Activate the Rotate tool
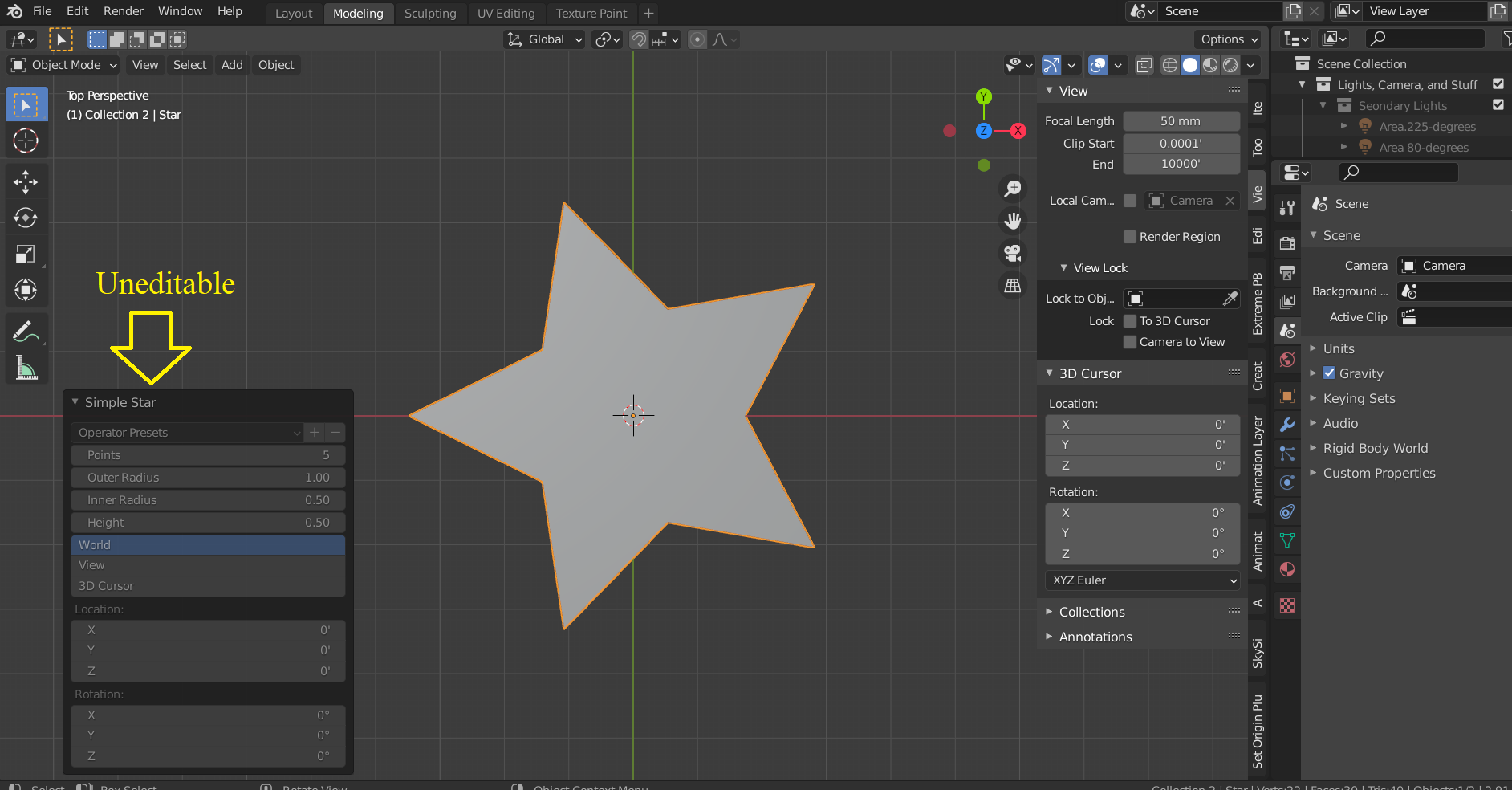This screenshot has height=790, width=1512. click(x=26, y=218)
